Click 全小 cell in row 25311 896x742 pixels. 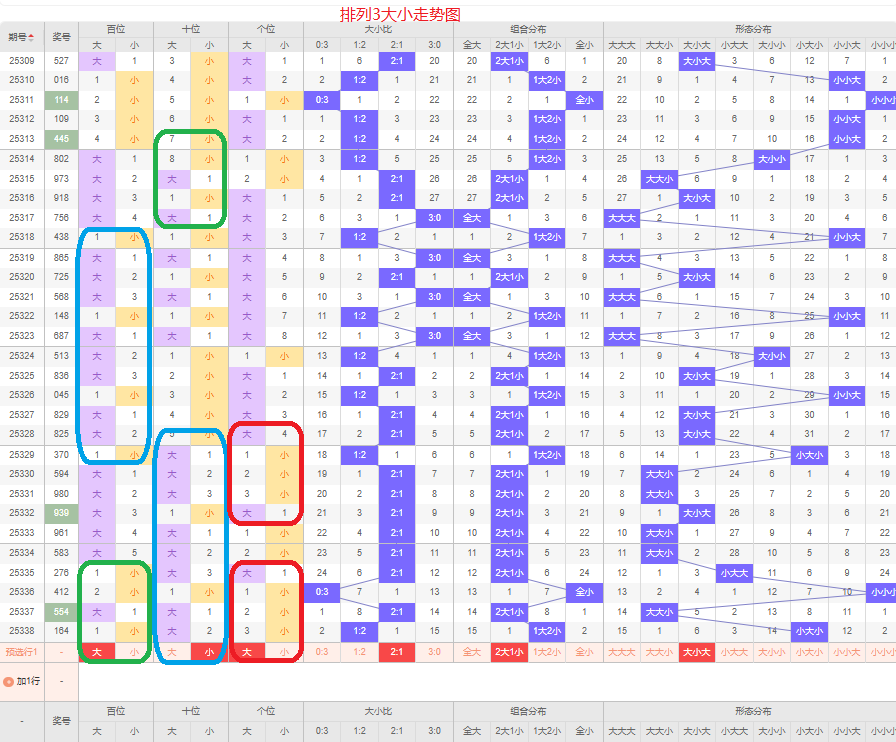pyautogui.click(x=584, y=100)
